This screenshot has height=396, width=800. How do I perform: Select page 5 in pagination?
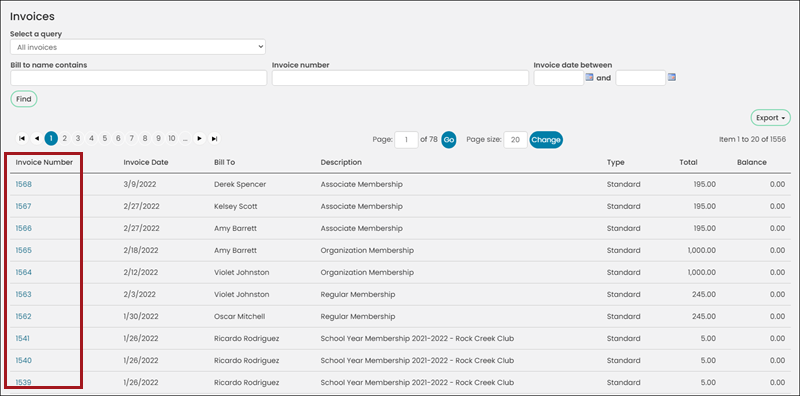pos(105,138)
